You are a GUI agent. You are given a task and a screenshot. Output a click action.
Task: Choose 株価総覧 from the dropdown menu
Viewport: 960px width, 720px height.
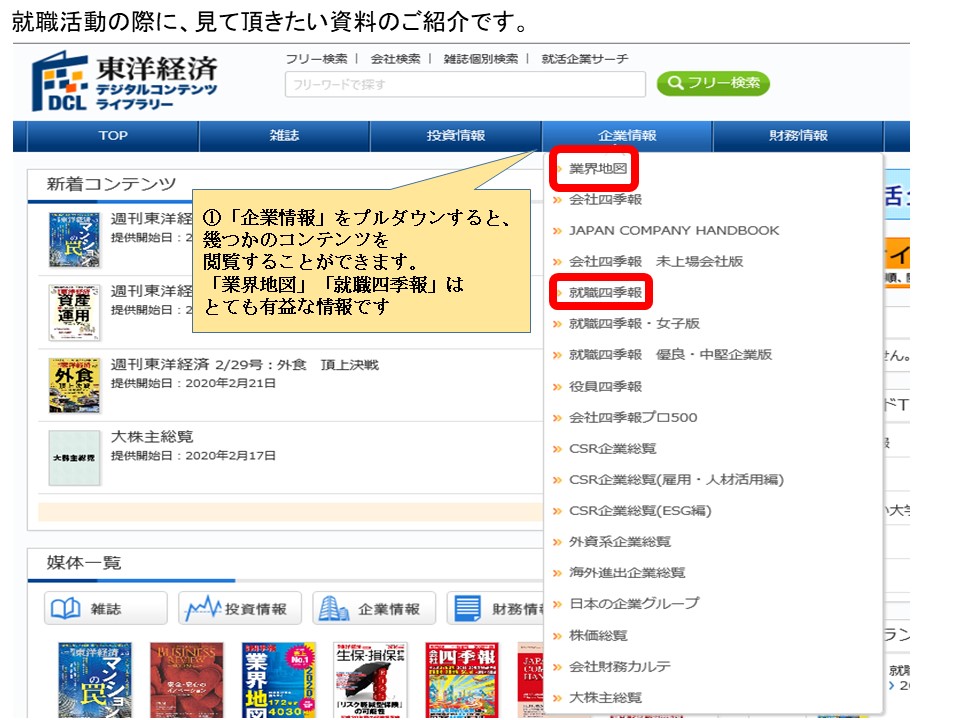[598, 636]
